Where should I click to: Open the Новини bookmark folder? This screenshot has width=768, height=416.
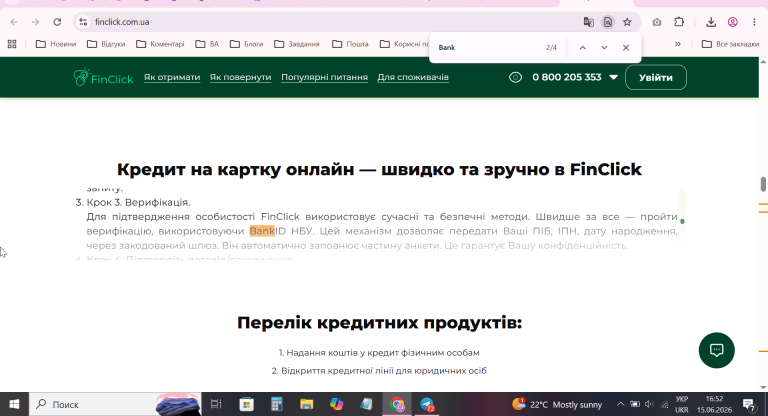pyautogui.click(x=56, y=44)
